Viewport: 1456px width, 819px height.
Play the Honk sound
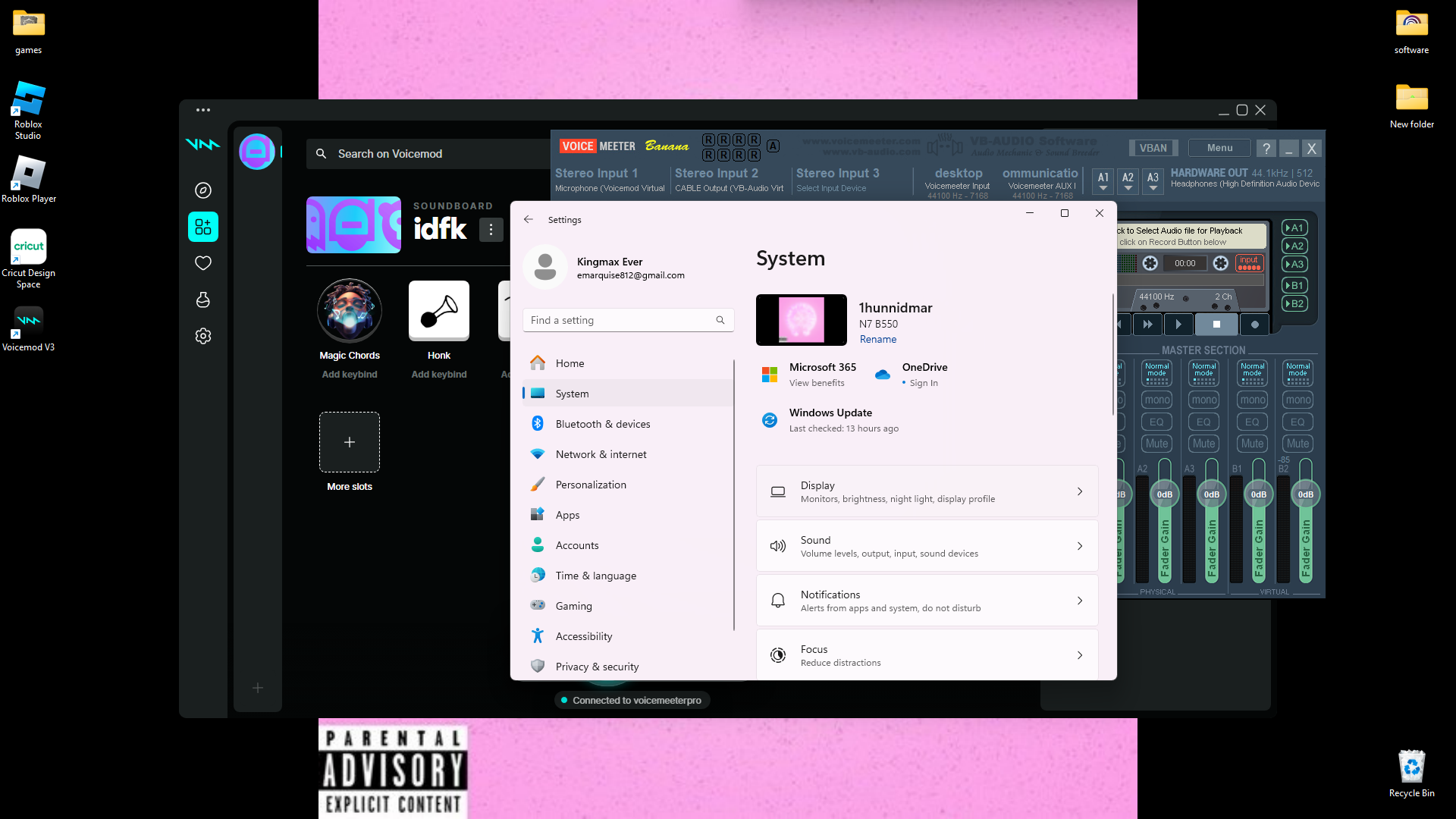438,310
